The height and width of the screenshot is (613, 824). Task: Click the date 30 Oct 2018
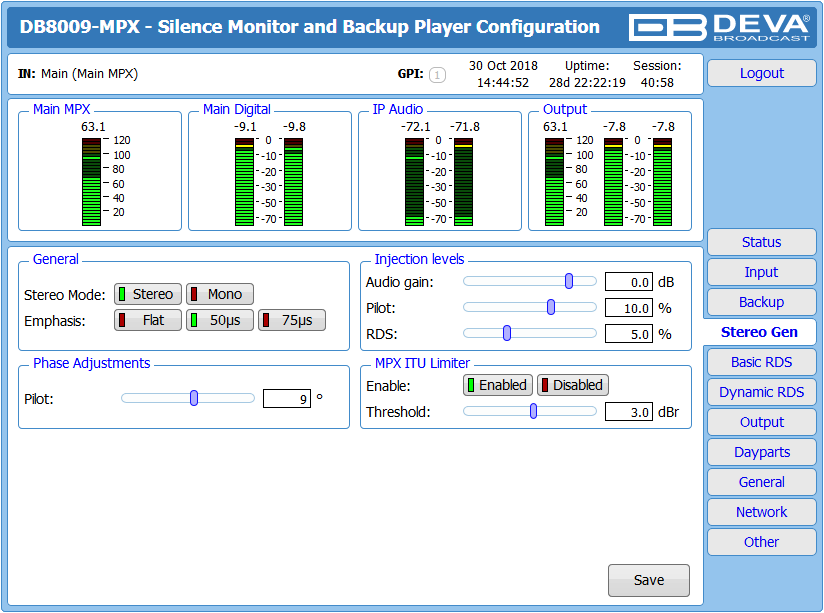pyautogui.click(x=503, y=66)
